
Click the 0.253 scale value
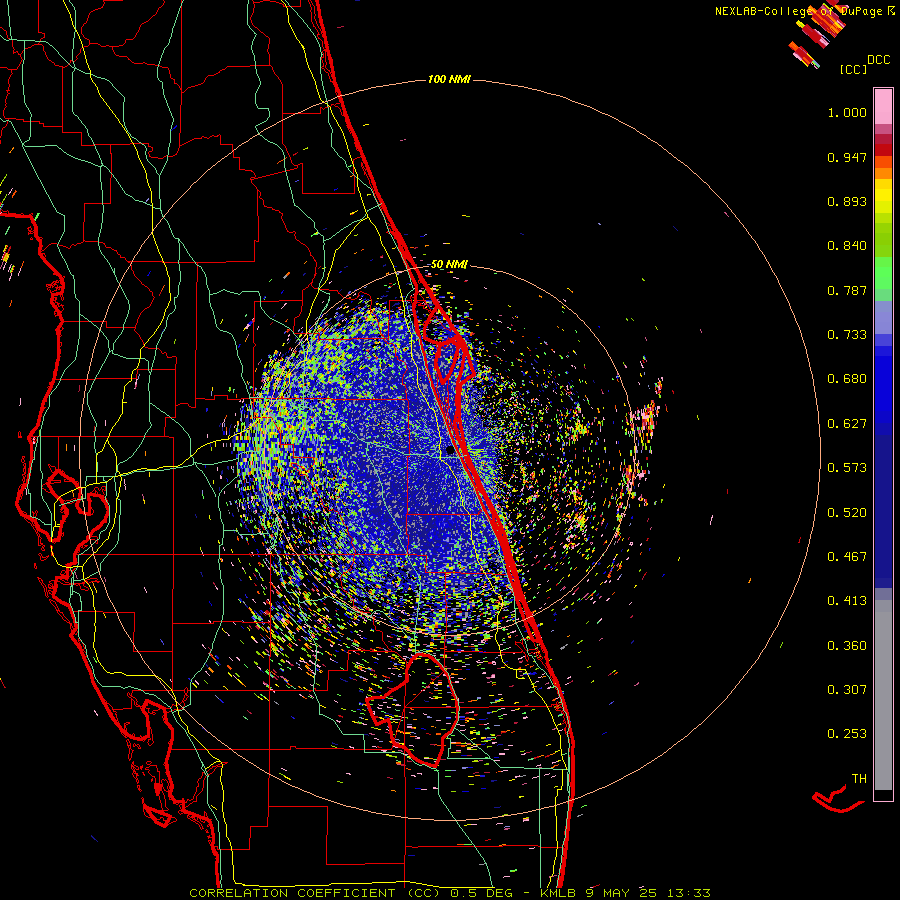(847, 734)
